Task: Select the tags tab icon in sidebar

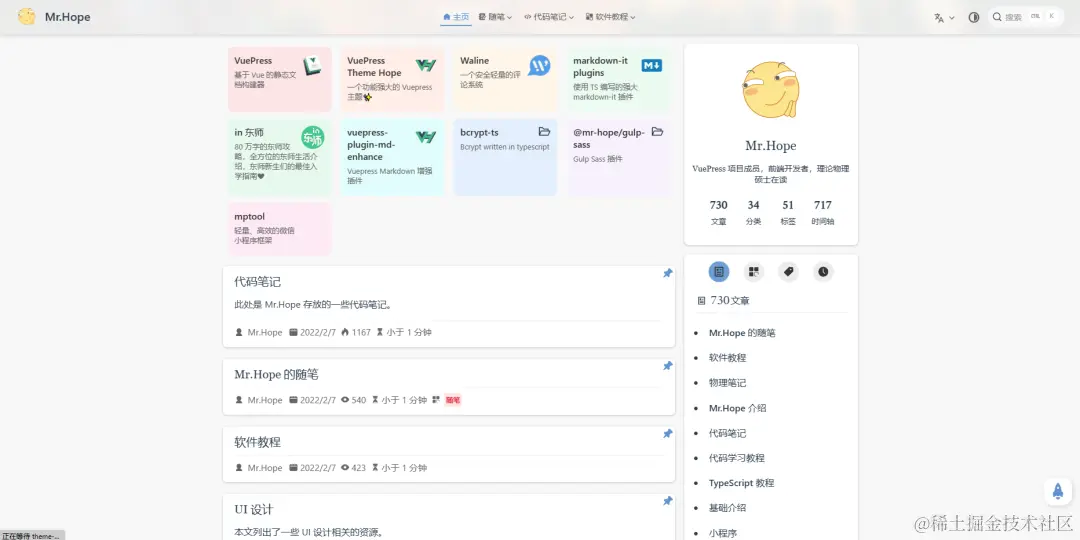Action: pos(789,271)
